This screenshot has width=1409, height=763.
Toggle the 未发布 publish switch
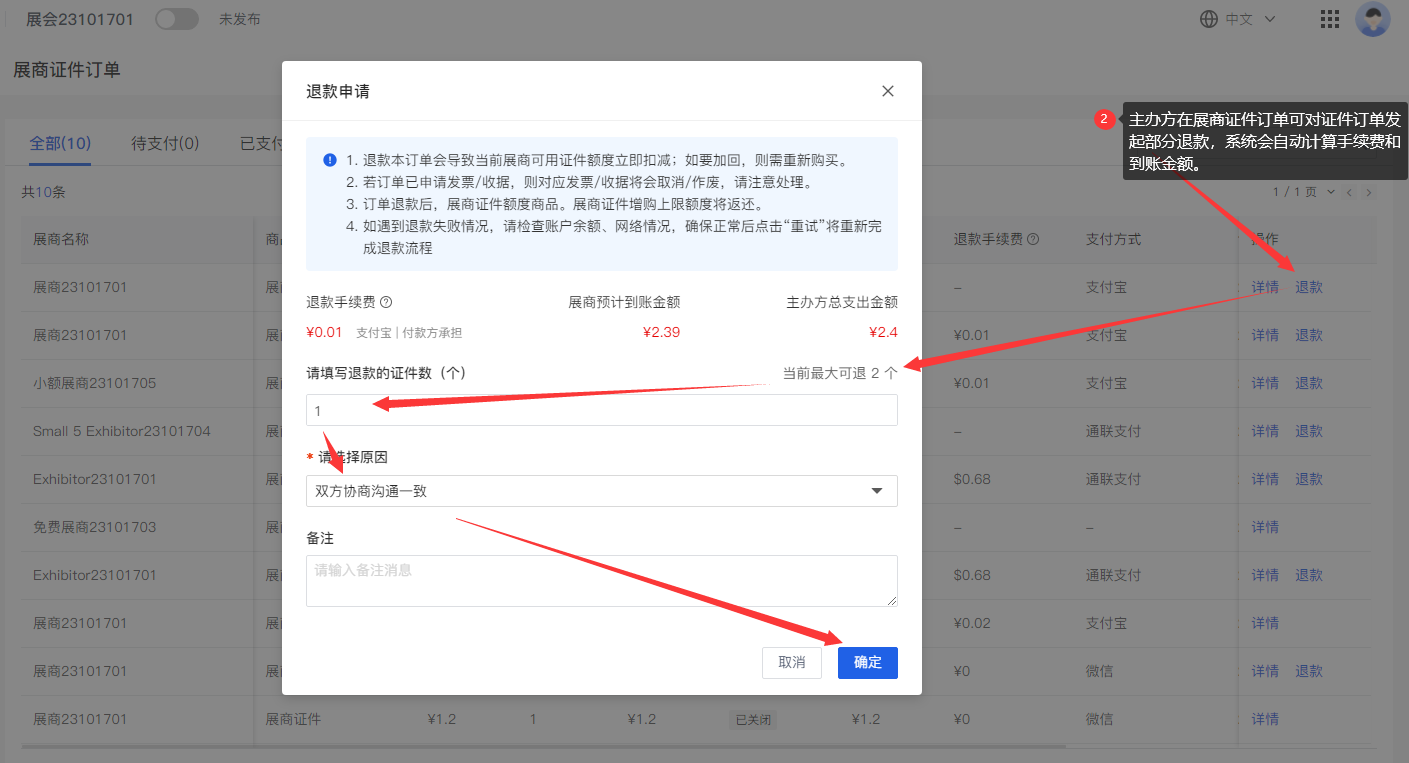(176, 18)
